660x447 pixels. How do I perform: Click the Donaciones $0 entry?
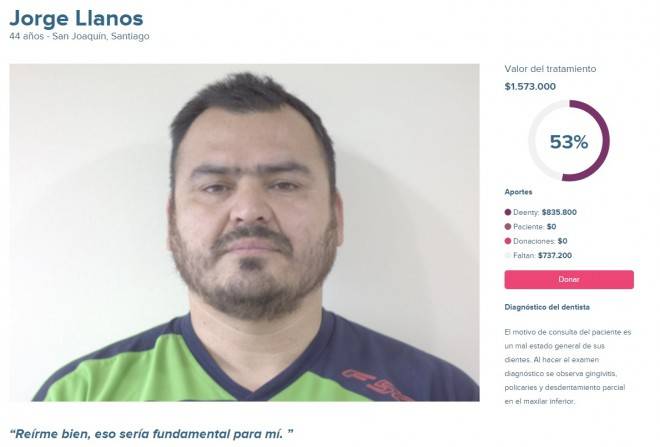click(x=540, y=241)
